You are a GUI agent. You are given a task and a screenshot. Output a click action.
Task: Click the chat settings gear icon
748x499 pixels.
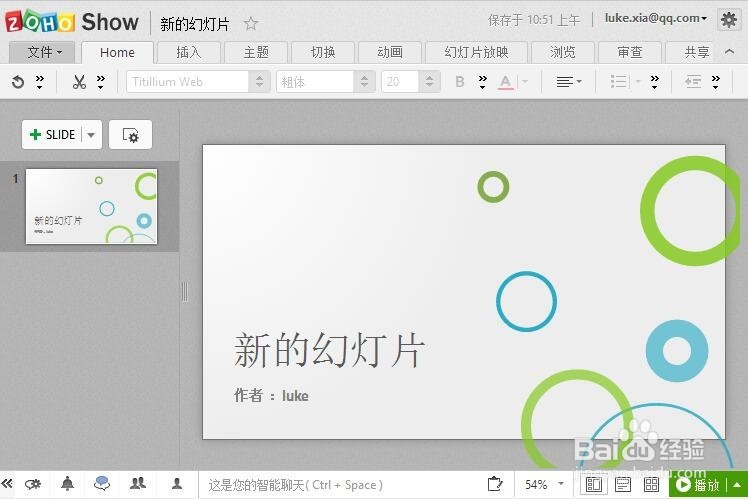(x=33, y=485)
